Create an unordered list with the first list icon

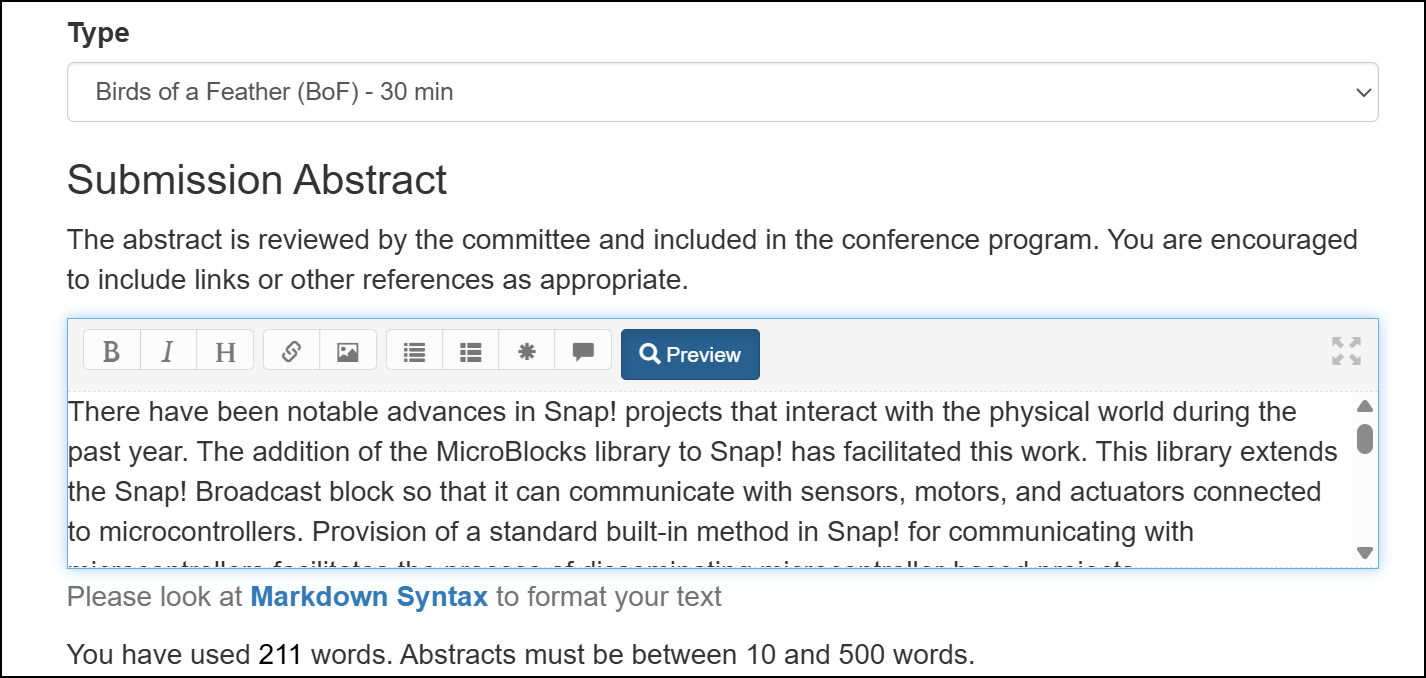tap(414, 351)
